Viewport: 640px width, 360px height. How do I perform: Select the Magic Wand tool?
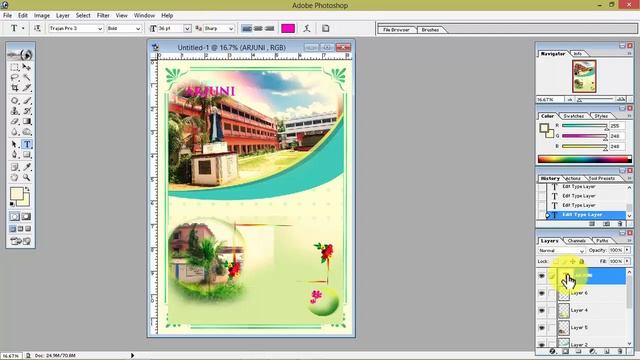(x=27, y=78)
